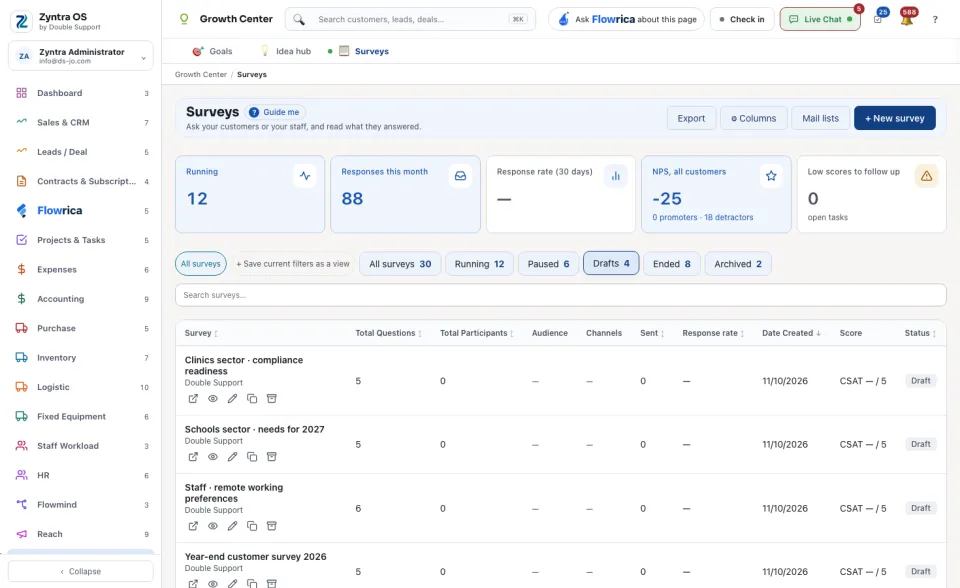Switch to the Idea hub tab

tap(286, 51)
